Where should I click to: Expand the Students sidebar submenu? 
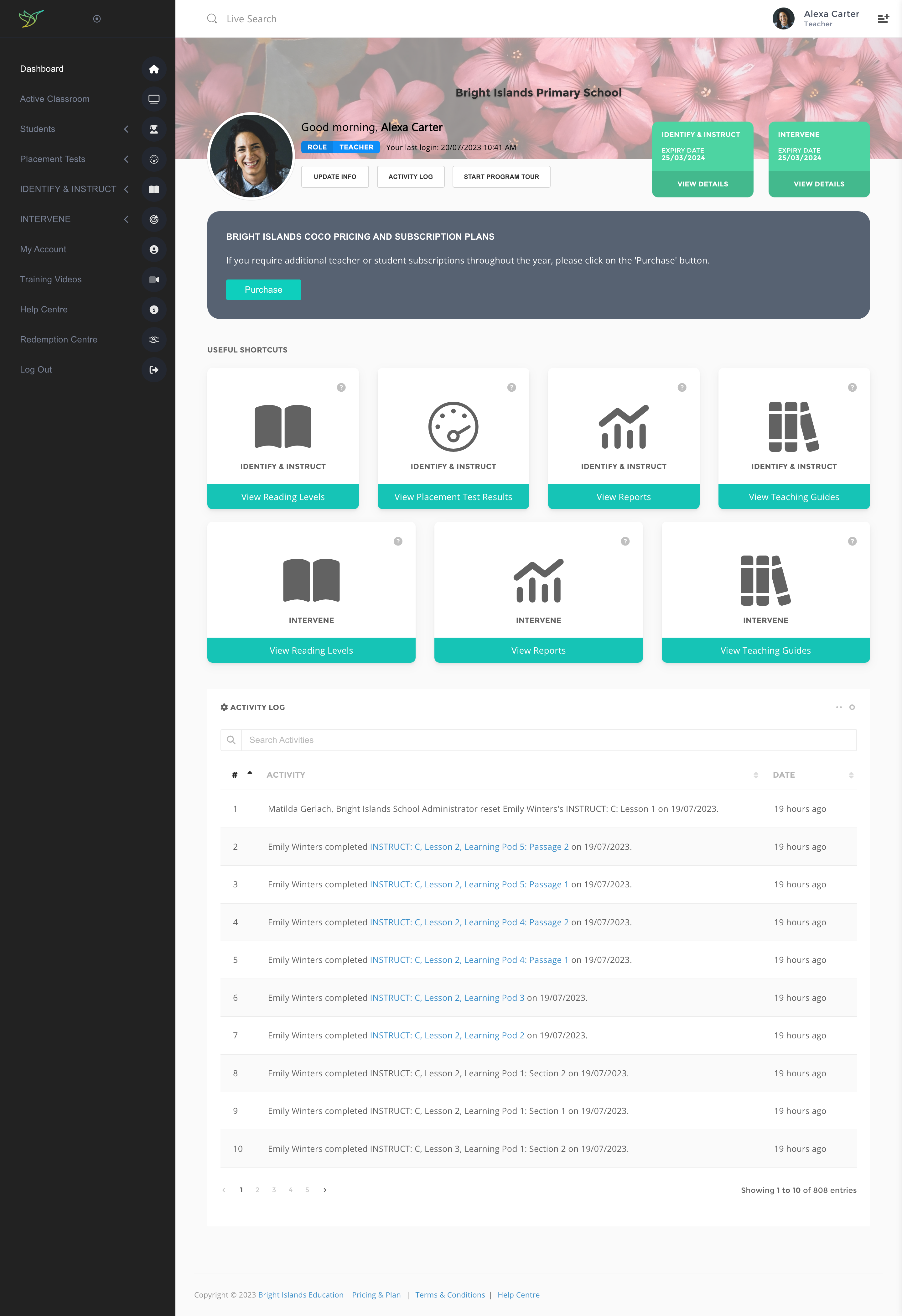(x=126, y=129)
